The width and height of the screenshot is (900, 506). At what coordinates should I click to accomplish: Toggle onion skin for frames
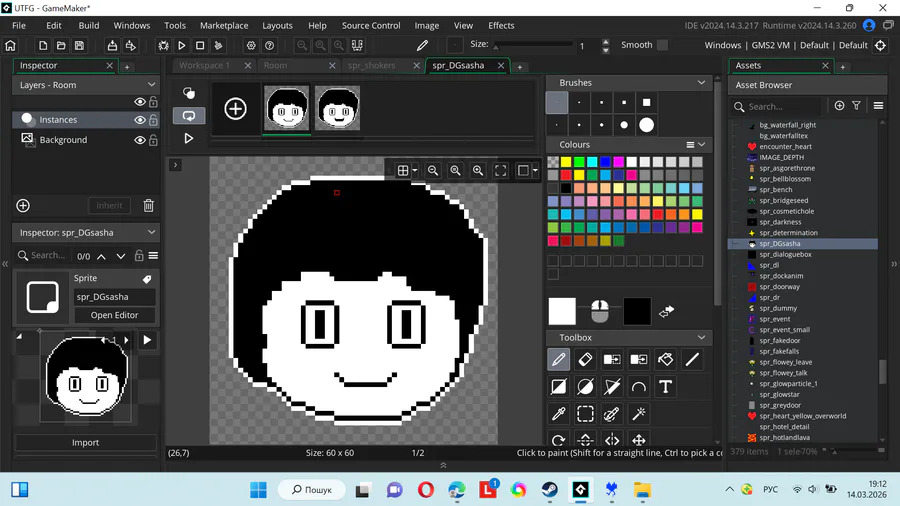(x=188, y=92)
